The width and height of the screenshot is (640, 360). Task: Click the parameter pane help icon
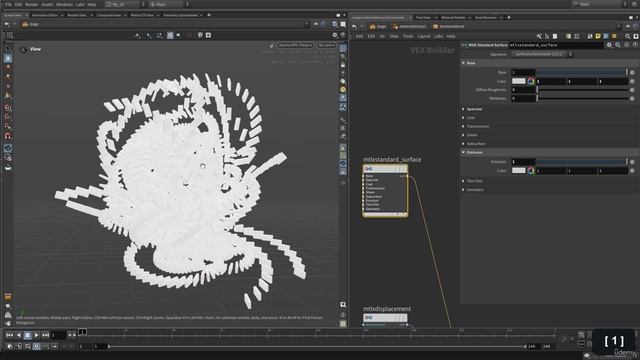pyautogui.click(x=635, y=45)
